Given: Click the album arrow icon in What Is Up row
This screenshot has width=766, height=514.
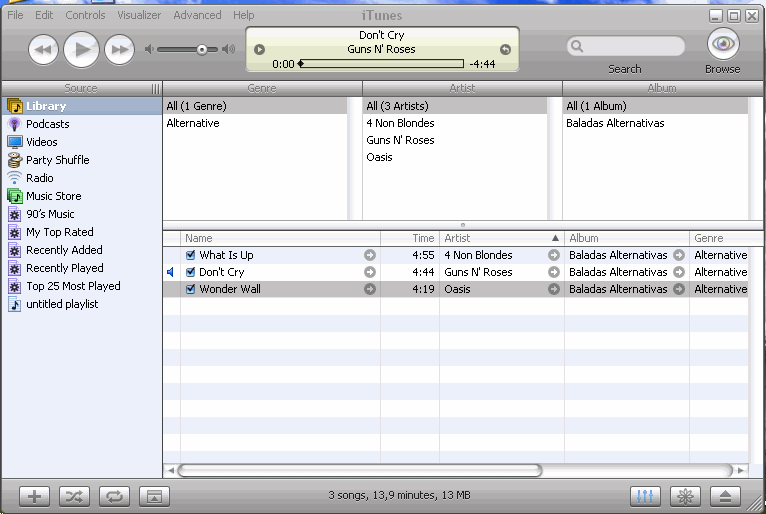Looking at the screenshot, I should 679,255.
